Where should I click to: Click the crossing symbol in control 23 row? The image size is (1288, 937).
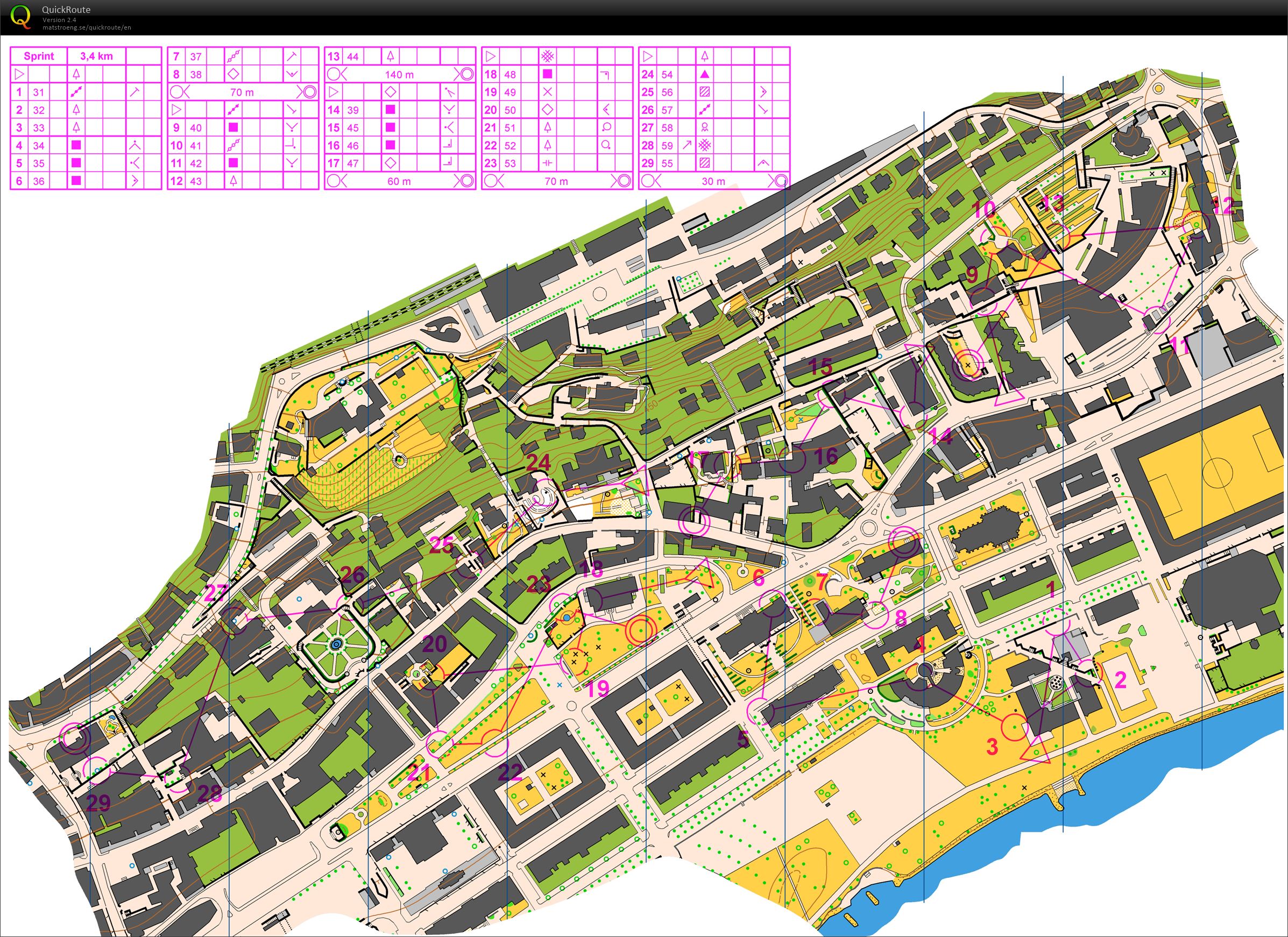coord(548,163)
